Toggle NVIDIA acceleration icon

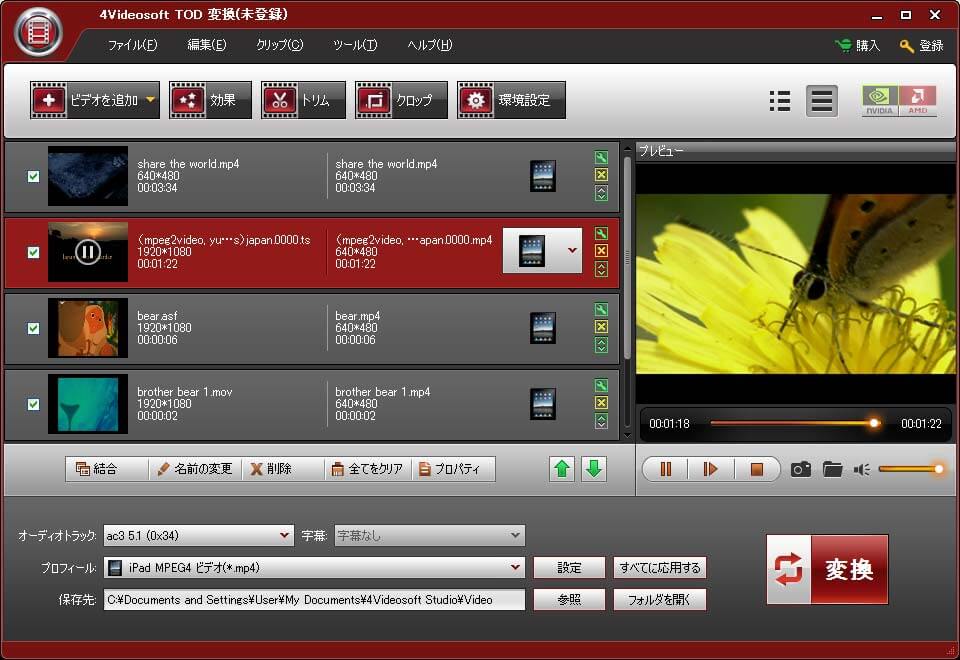[880, 100]
